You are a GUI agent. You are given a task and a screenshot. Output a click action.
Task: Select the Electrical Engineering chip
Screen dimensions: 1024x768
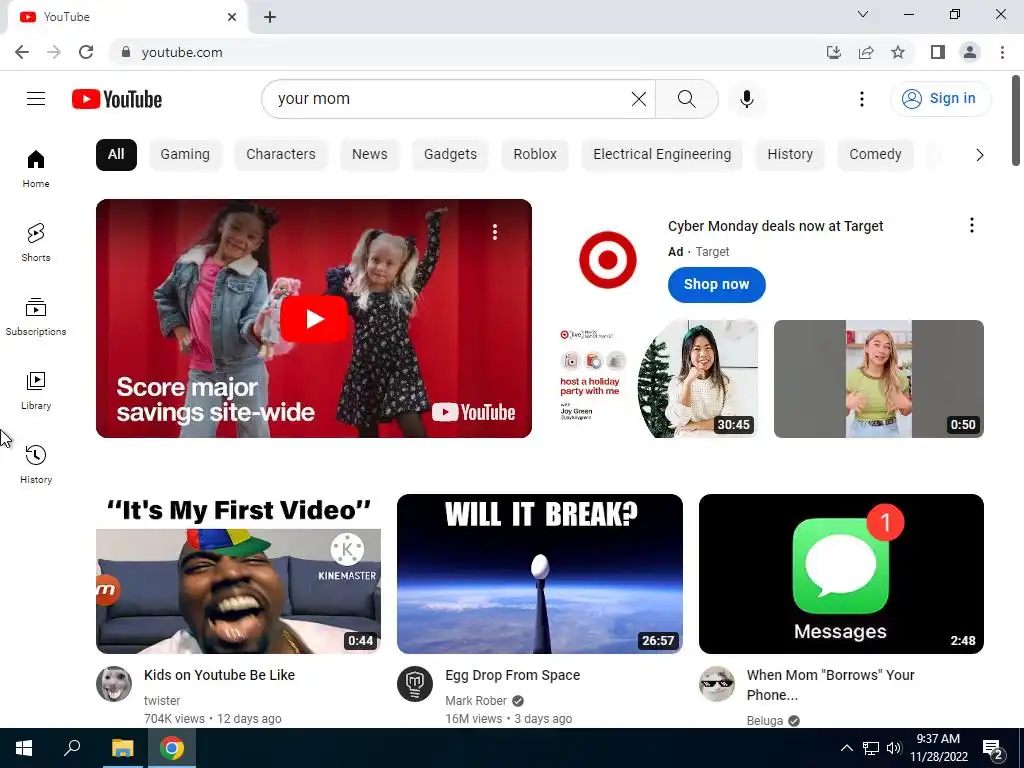[x=662, y=155]
